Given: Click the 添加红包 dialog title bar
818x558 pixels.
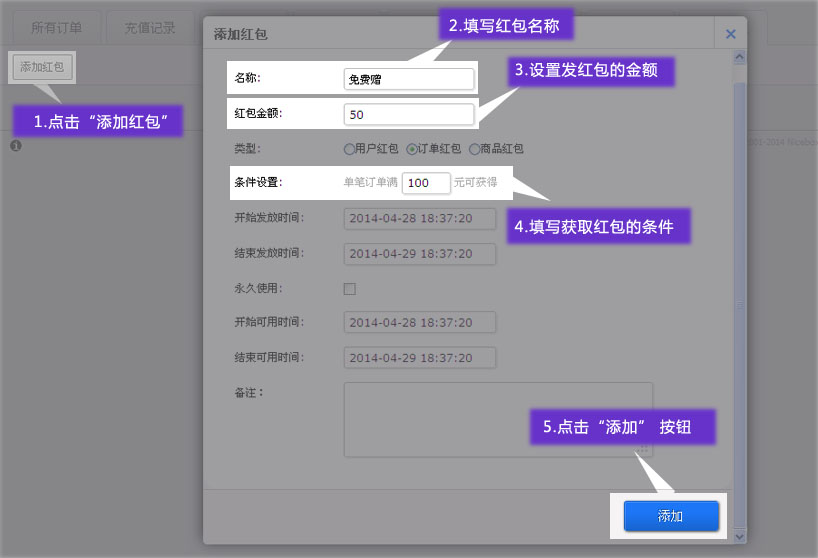Looking at the screenshot, I should point(450,34).
